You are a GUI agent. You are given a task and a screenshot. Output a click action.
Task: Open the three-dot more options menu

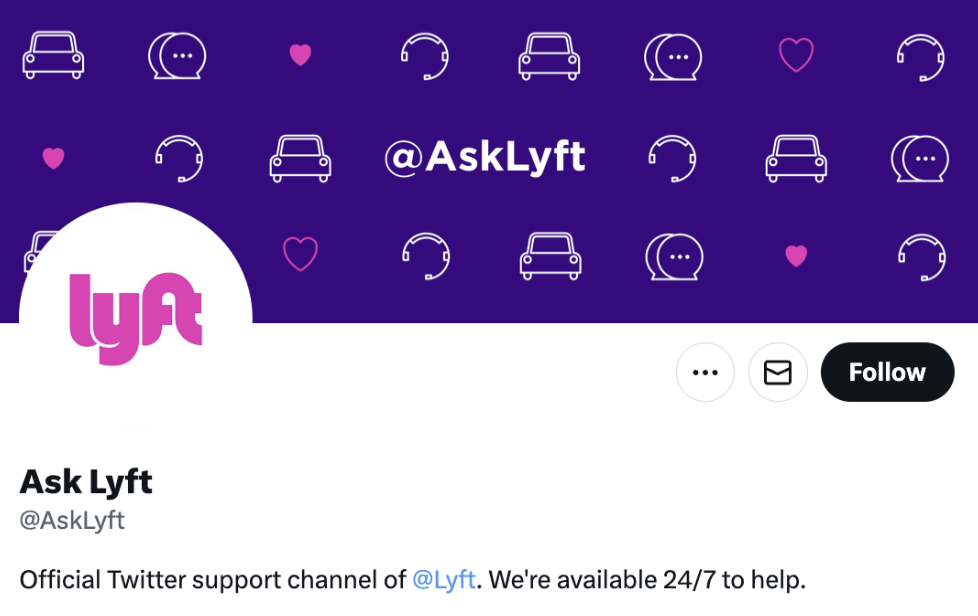pos(705,372)
